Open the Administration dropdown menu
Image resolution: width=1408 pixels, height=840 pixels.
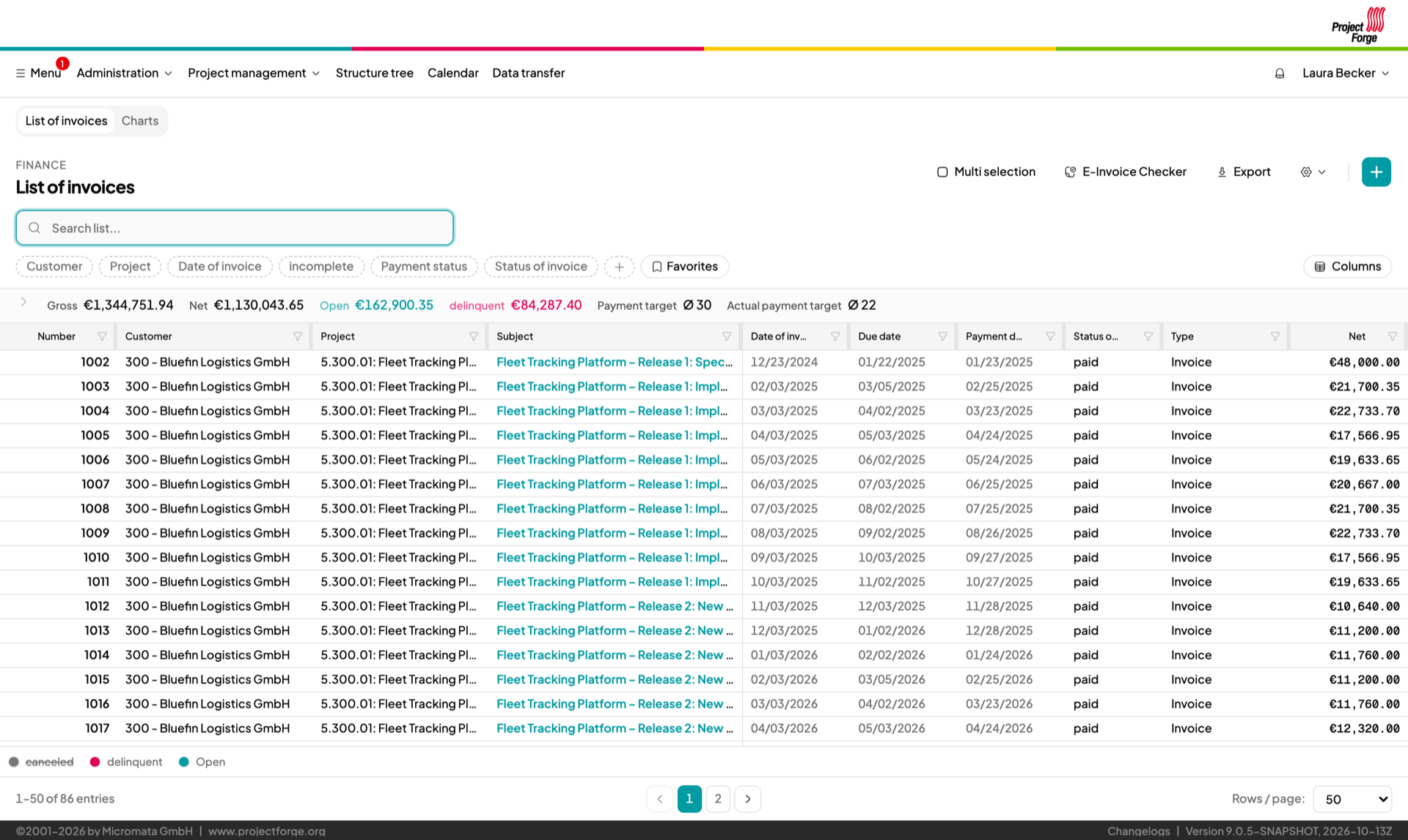[124, 73]
